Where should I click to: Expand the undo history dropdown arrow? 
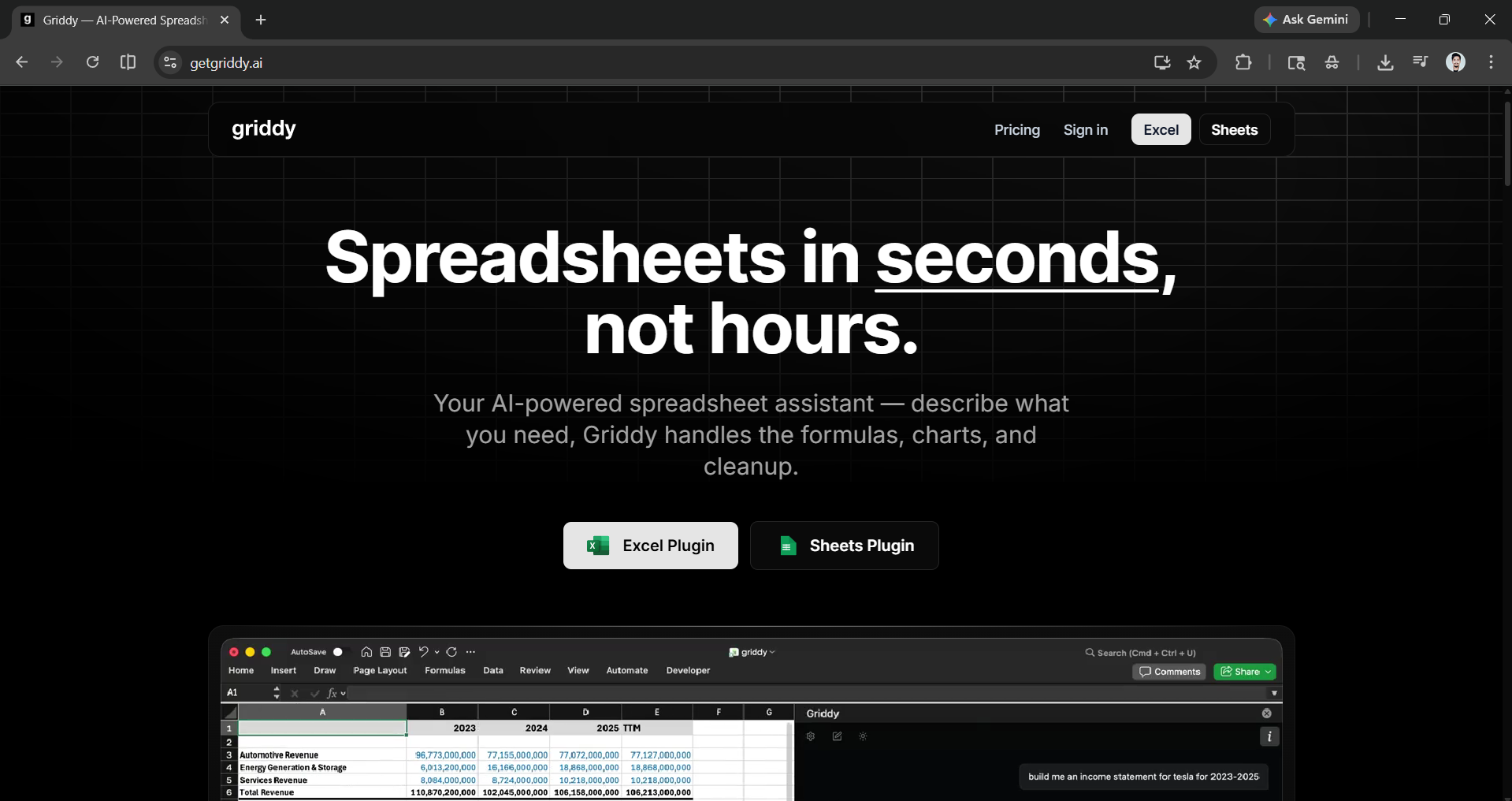[x=437, y=652]
